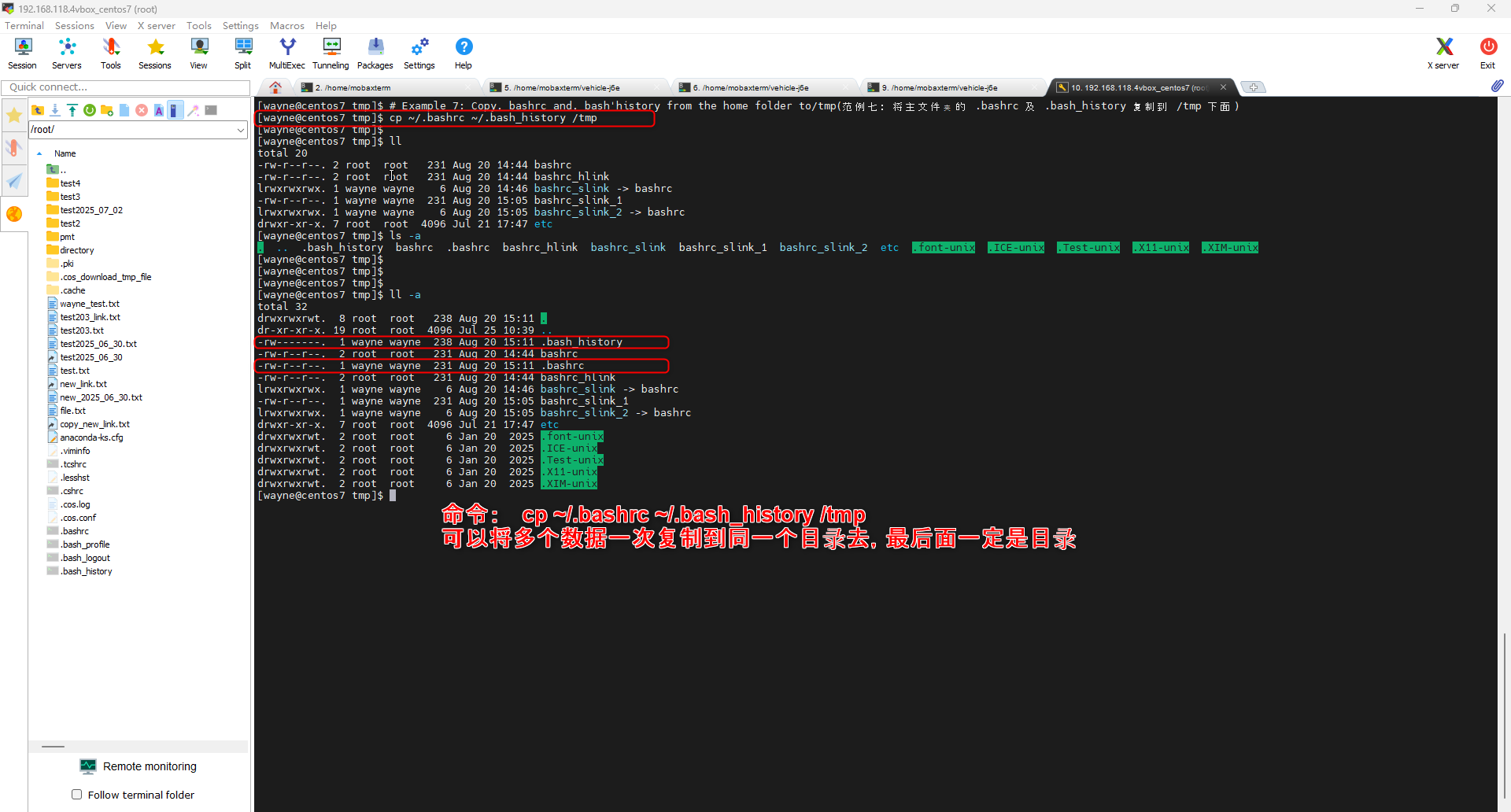
Task: Switch to tab 2 /home/mobaxterm
Action: [386, 87]
